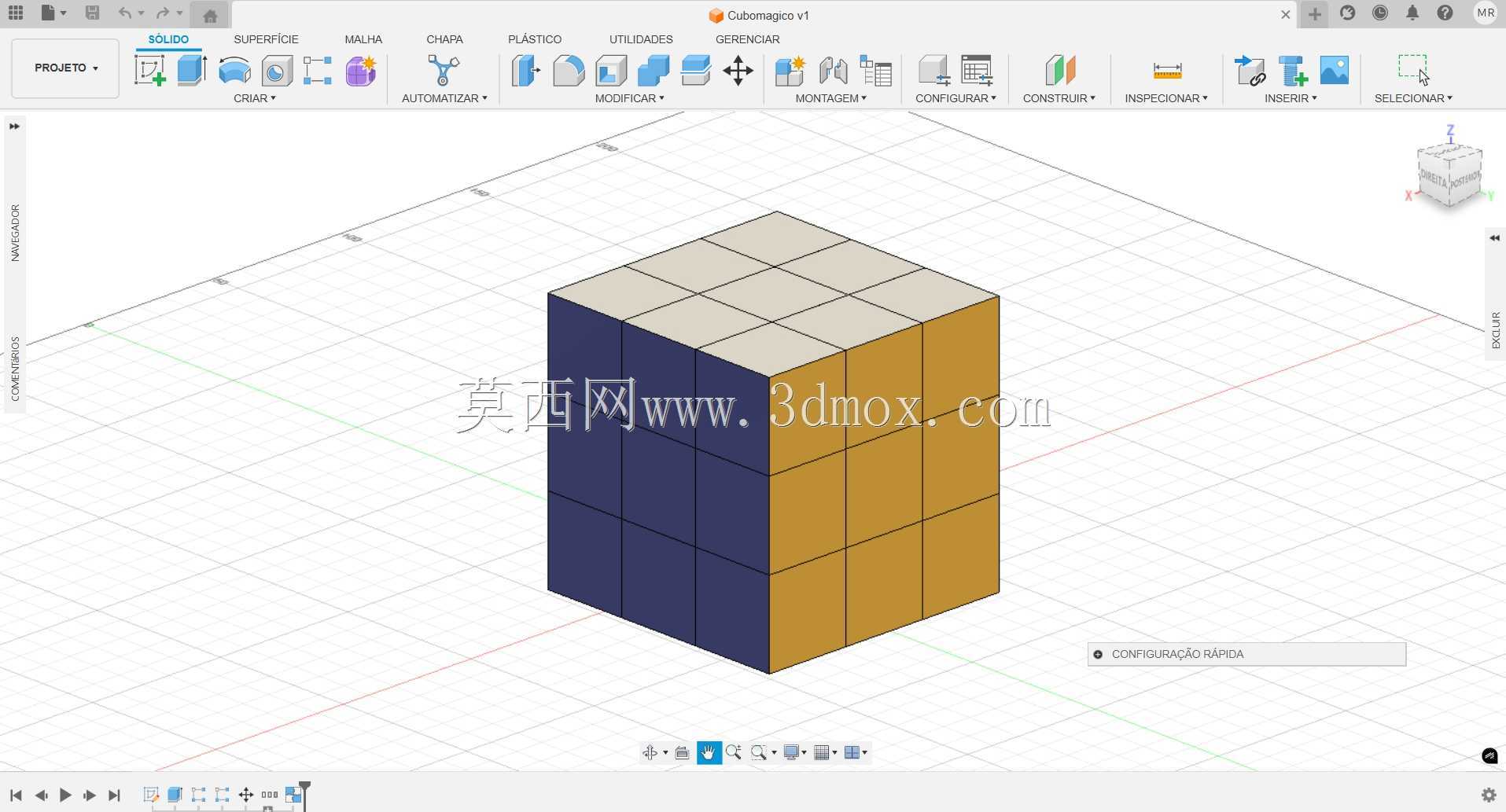Expand the AUTOMATIZAR menu

click(444, 98)
